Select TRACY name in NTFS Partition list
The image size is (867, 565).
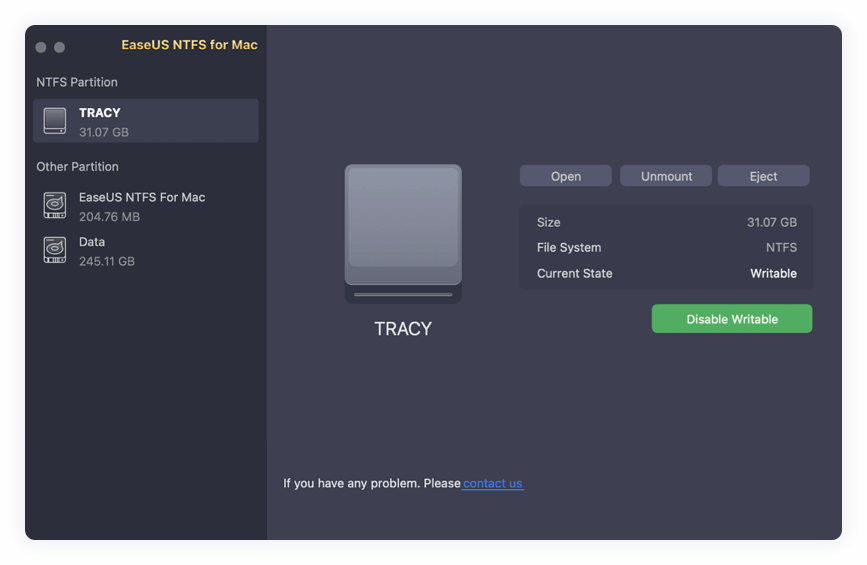100,113
